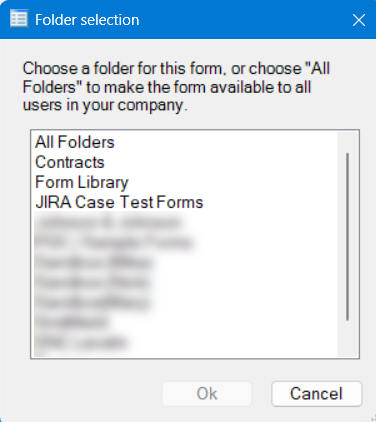The image size is (376, 422).
Task: Click the resize grip at the dialog corner
Action: (x=373, y=419)
